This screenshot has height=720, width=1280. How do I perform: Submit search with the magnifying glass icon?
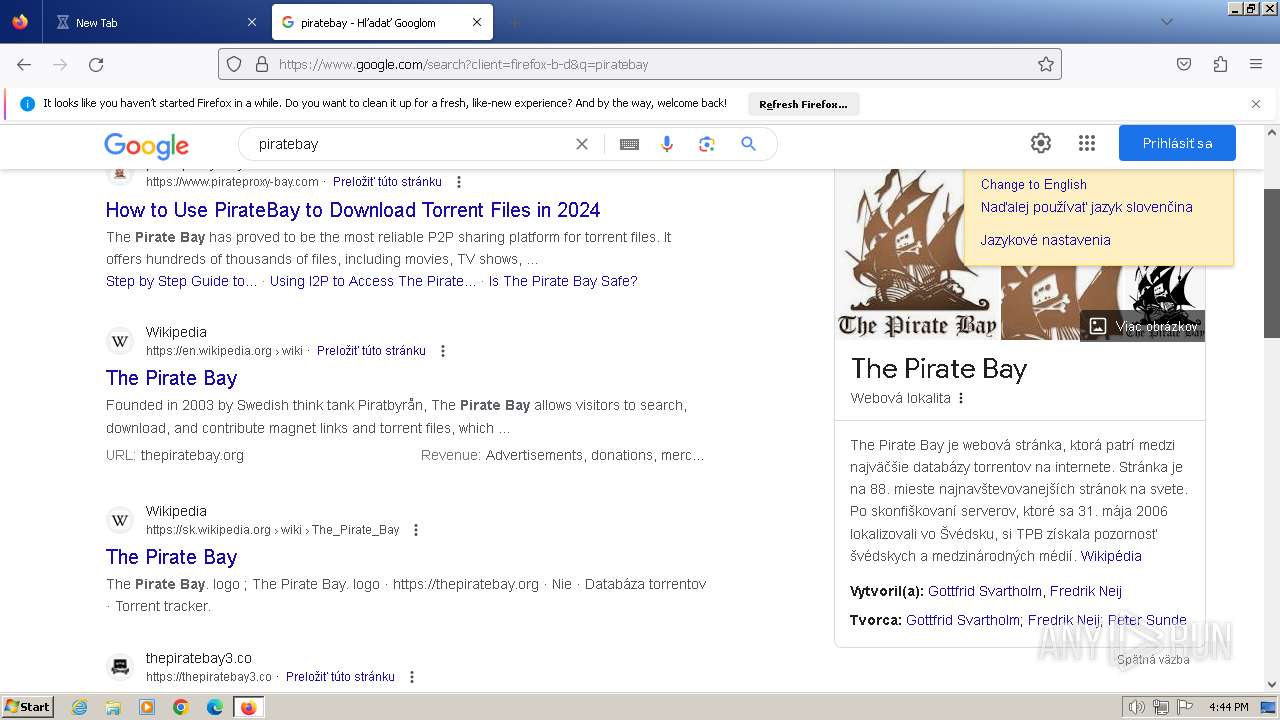pyautogui.click(x=748, y=144)
